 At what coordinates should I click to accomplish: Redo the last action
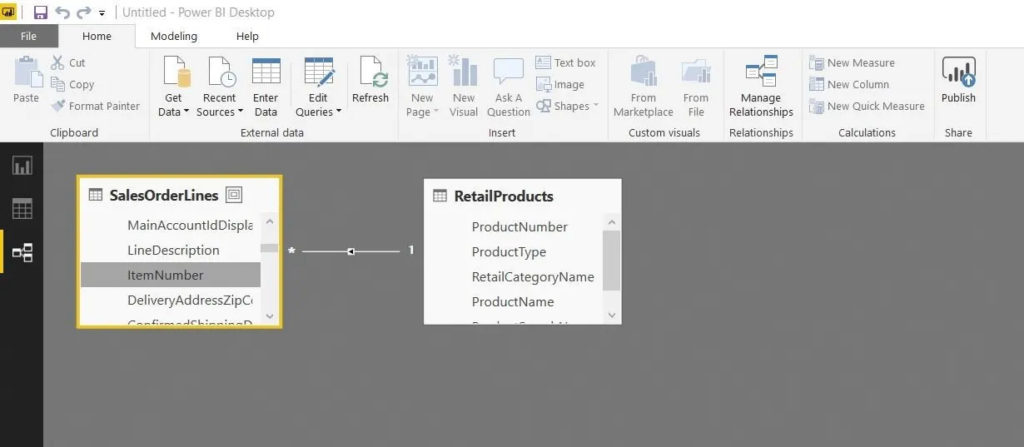84,12
